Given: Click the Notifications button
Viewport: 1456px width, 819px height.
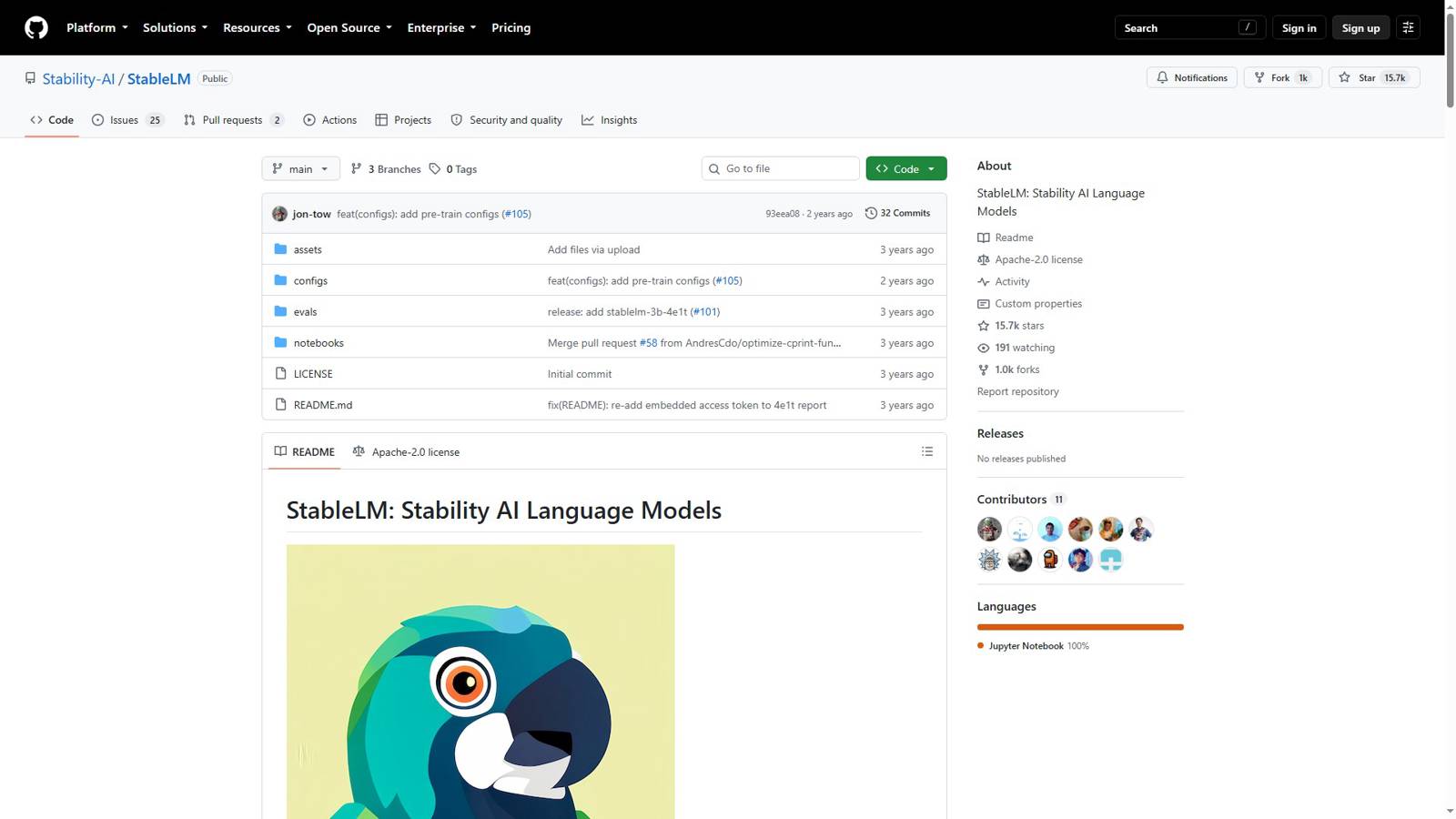Looking at the screenshot, I should (x=1191, y=77).
